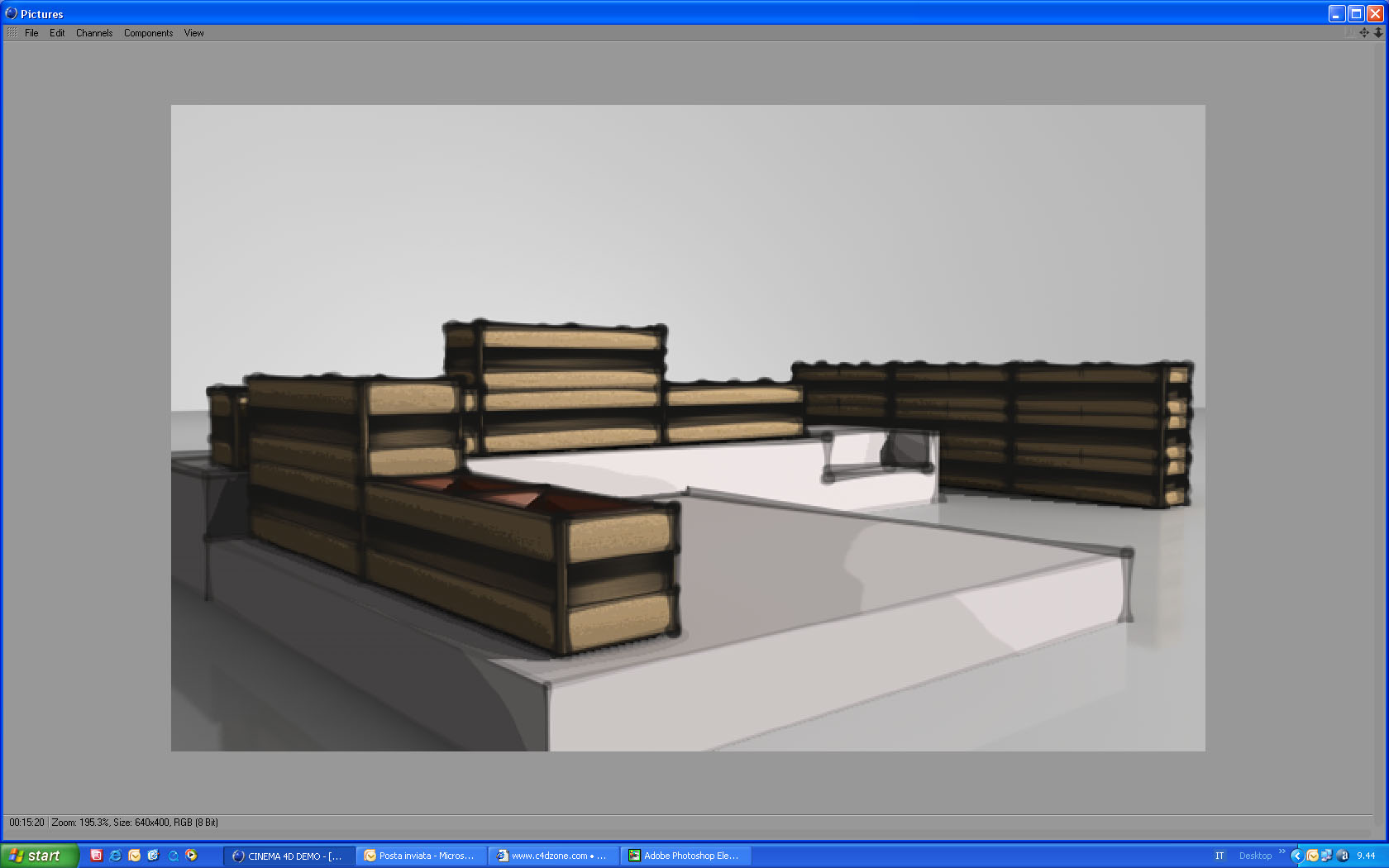Open the File menu
The height and width of the screenshot is (868, 1389).
[31, 33]
